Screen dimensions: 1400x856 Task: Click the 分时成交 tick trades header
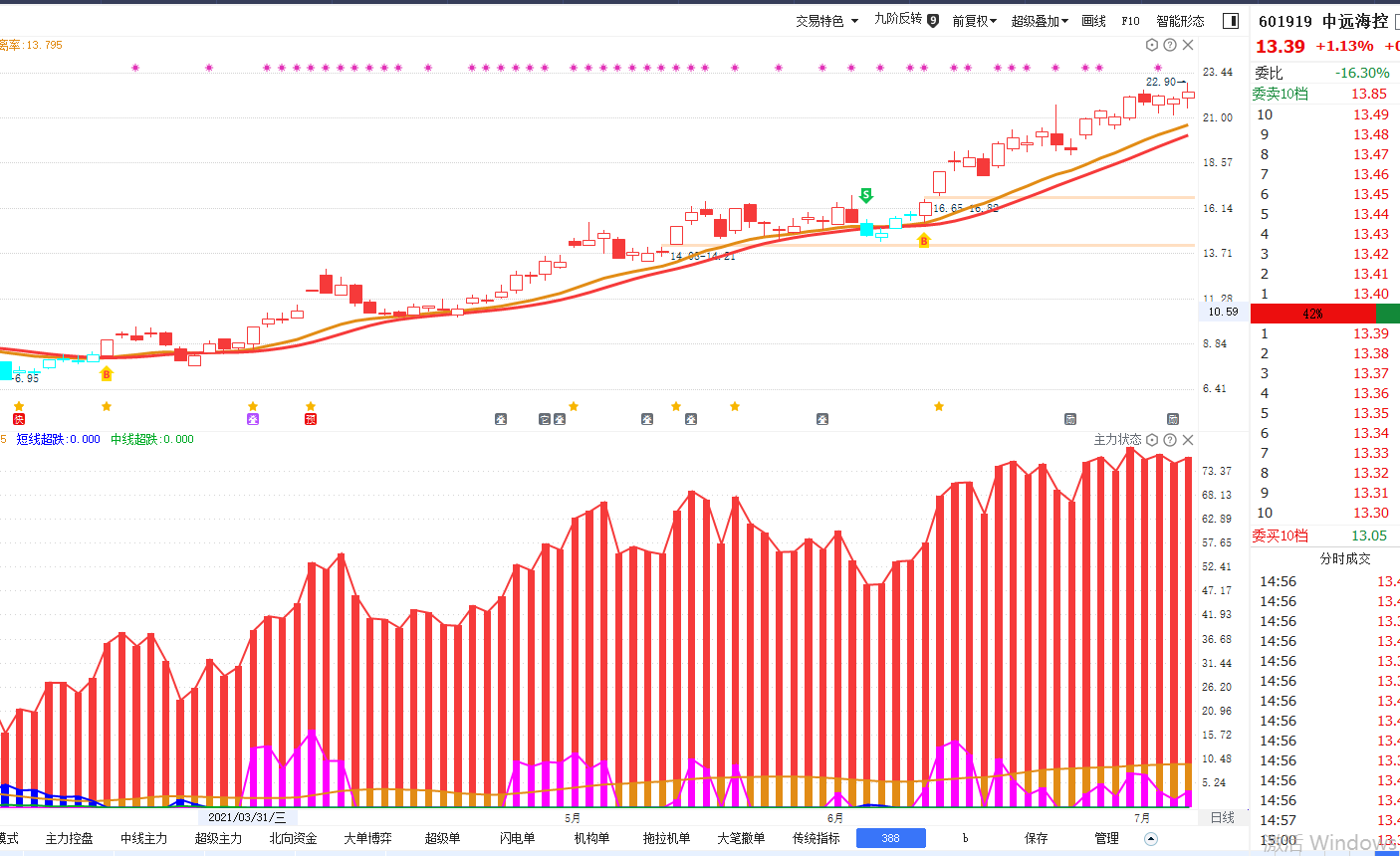(1345, 558)
